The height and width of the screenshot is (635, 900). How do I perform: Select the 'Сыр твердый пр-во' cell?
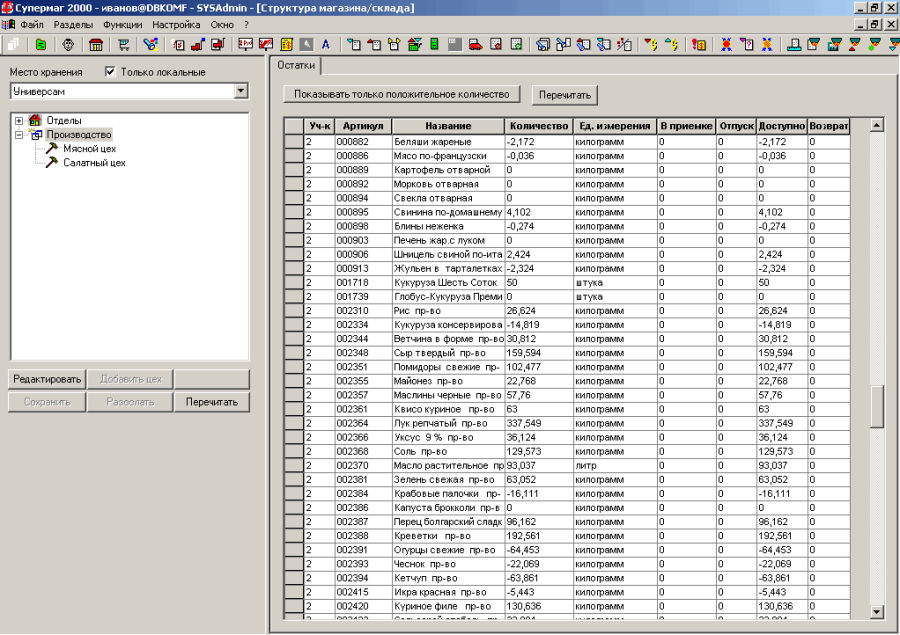(x=448, y=353)
